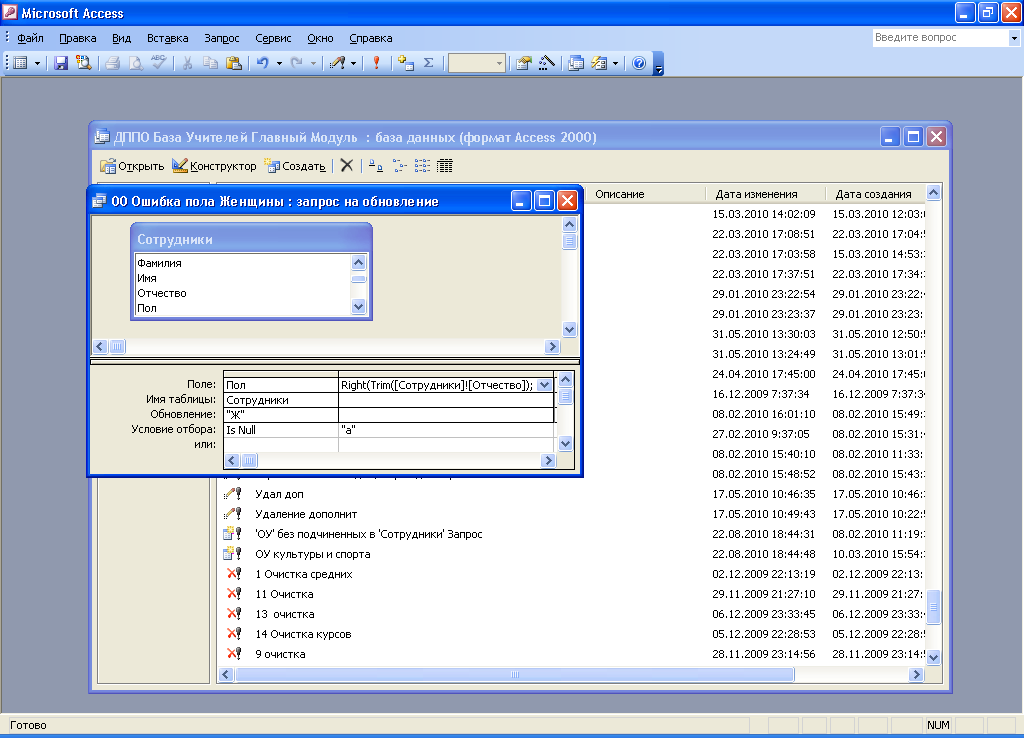Open the Properties icon in toolbar
This screenshot has width=1024, height=738.
click(523, 63)
